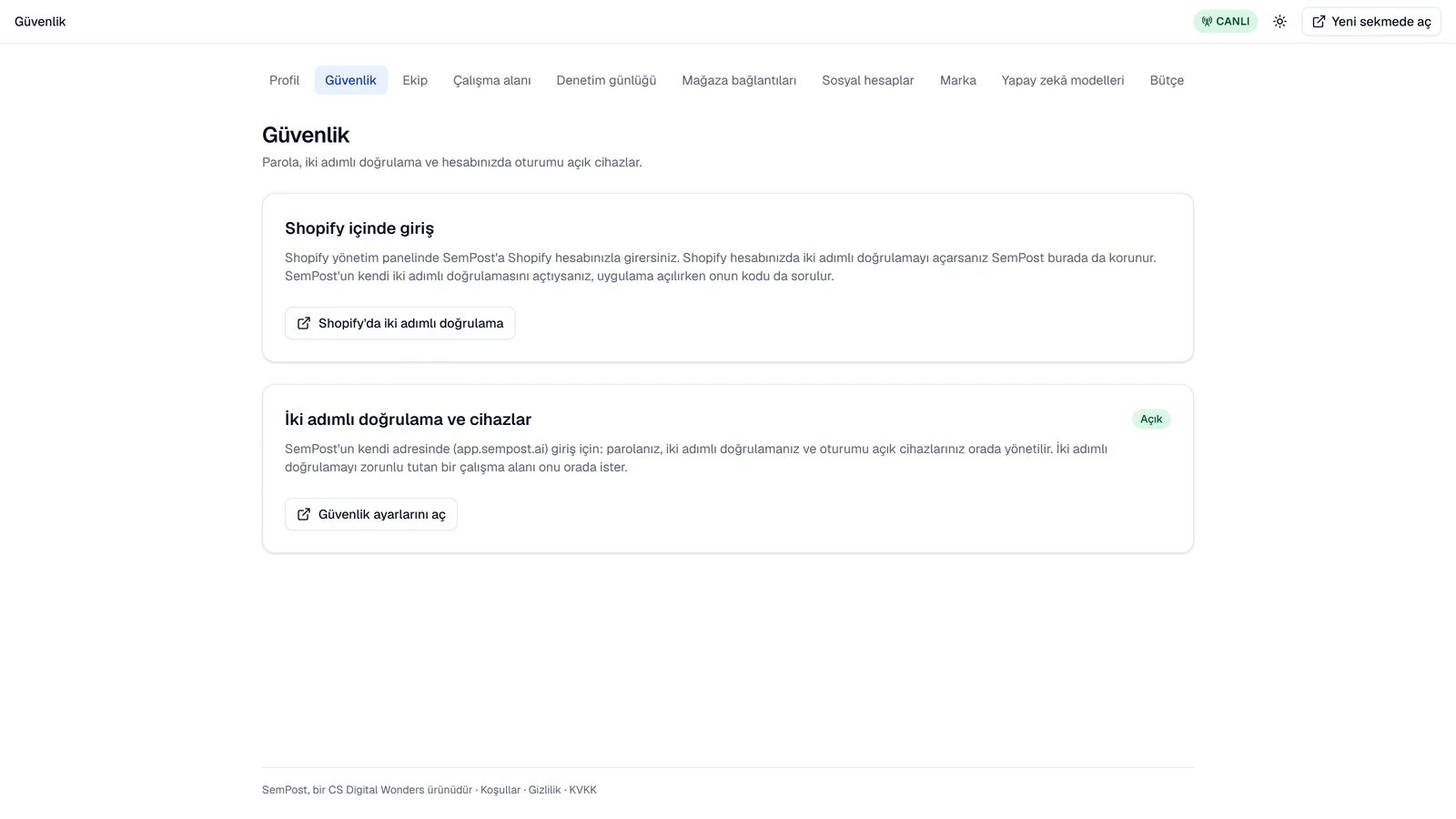Click the Güvenlik title in top bar
Image resolution: width=1456 pixels, height=819 pixels.
pos(40,22)
